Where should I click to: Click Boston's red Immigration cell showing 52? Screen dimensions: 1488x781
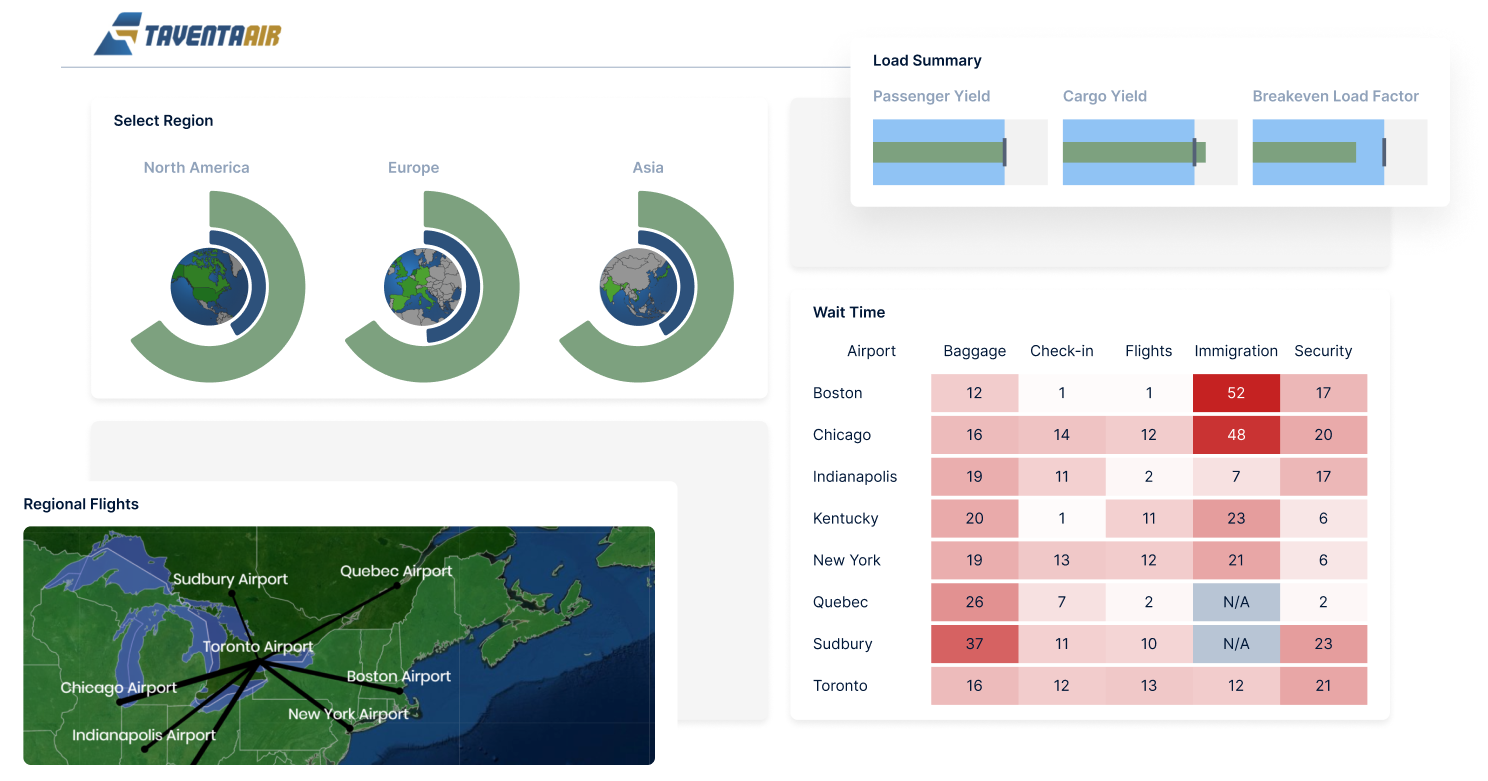point(1236,393)
